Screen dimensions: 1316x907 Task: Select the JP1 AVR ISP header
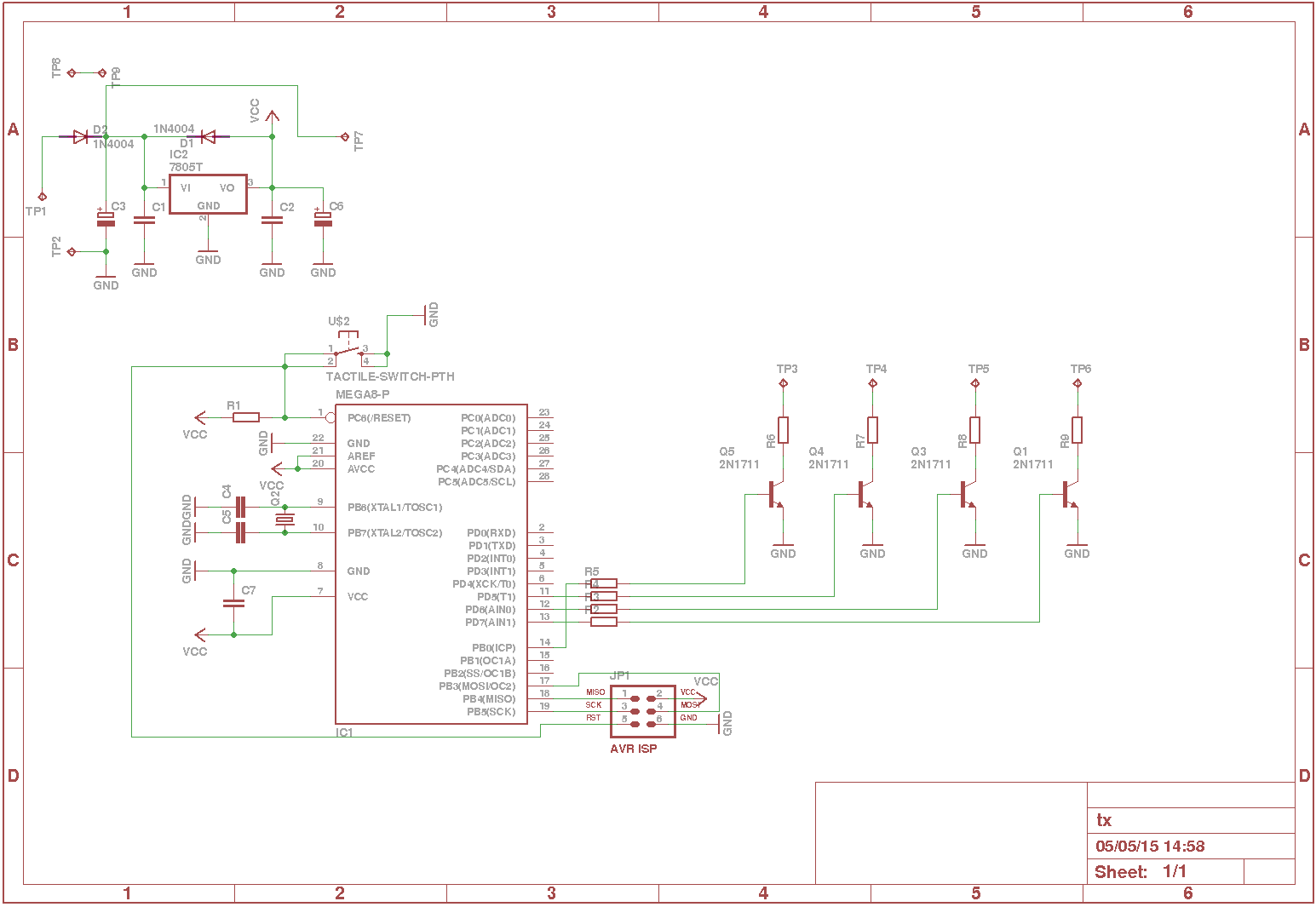[642, 711]
